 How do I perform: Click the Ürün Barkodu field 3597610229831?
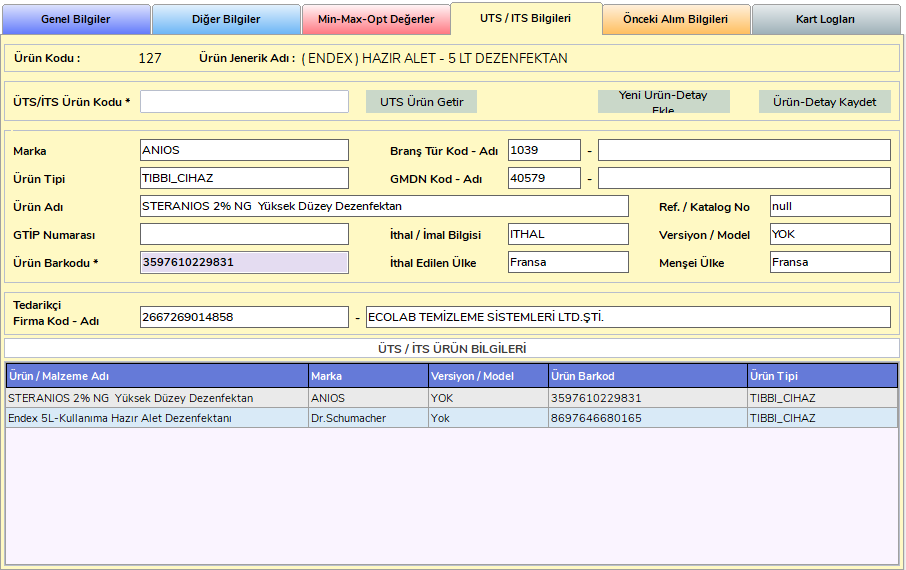(244, 262)
